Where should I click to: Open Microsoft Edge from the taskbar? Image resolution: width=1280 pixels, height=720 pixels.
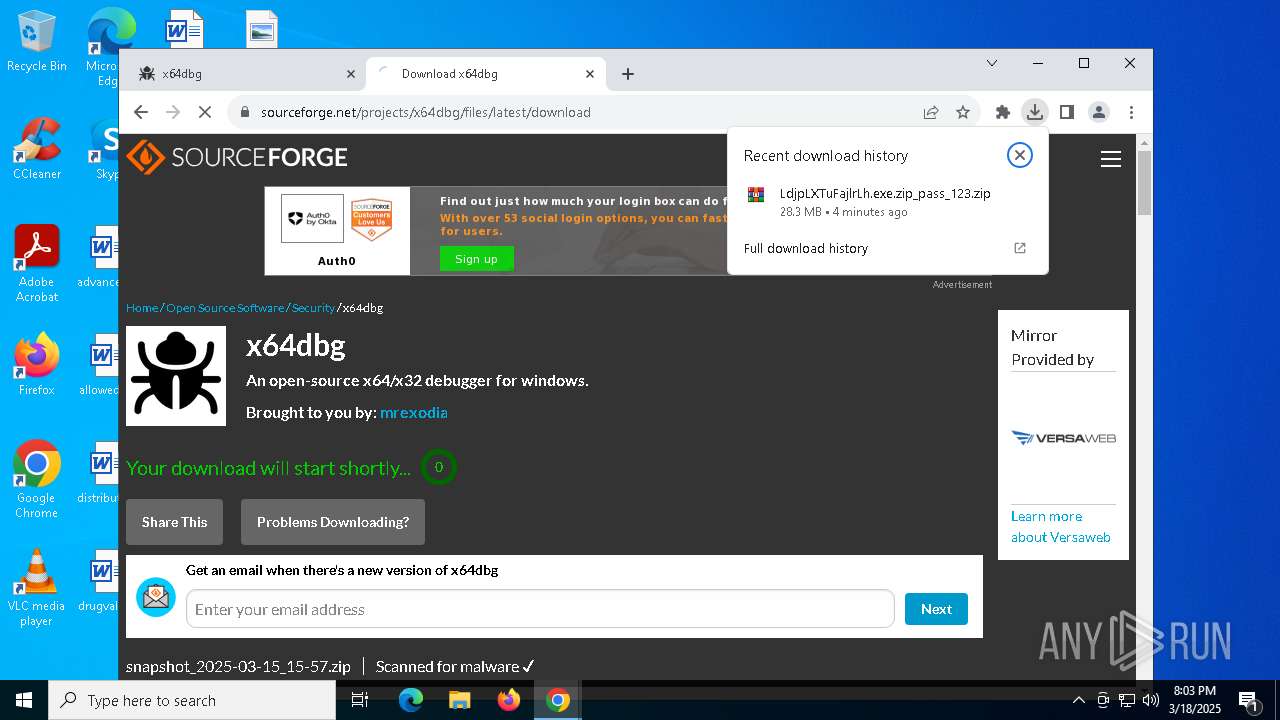[x=411, y=700]
